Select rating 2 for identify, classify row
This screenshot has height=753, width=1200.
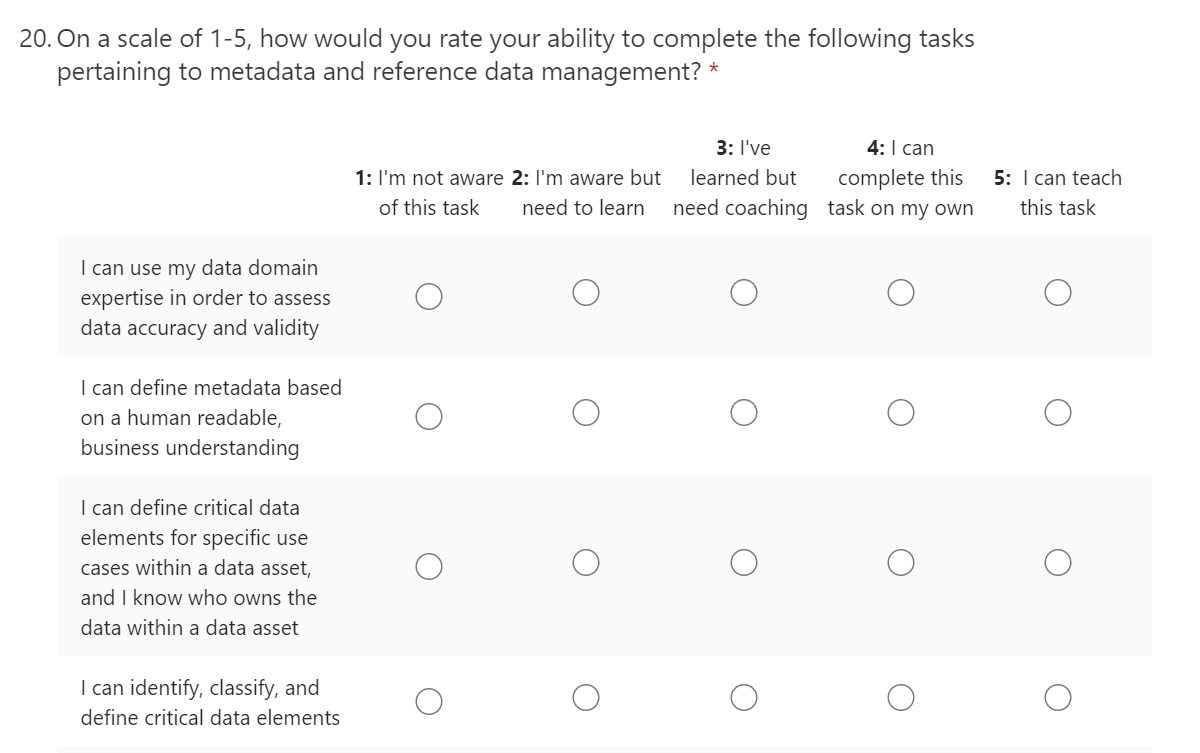click(x=586, y=697)
